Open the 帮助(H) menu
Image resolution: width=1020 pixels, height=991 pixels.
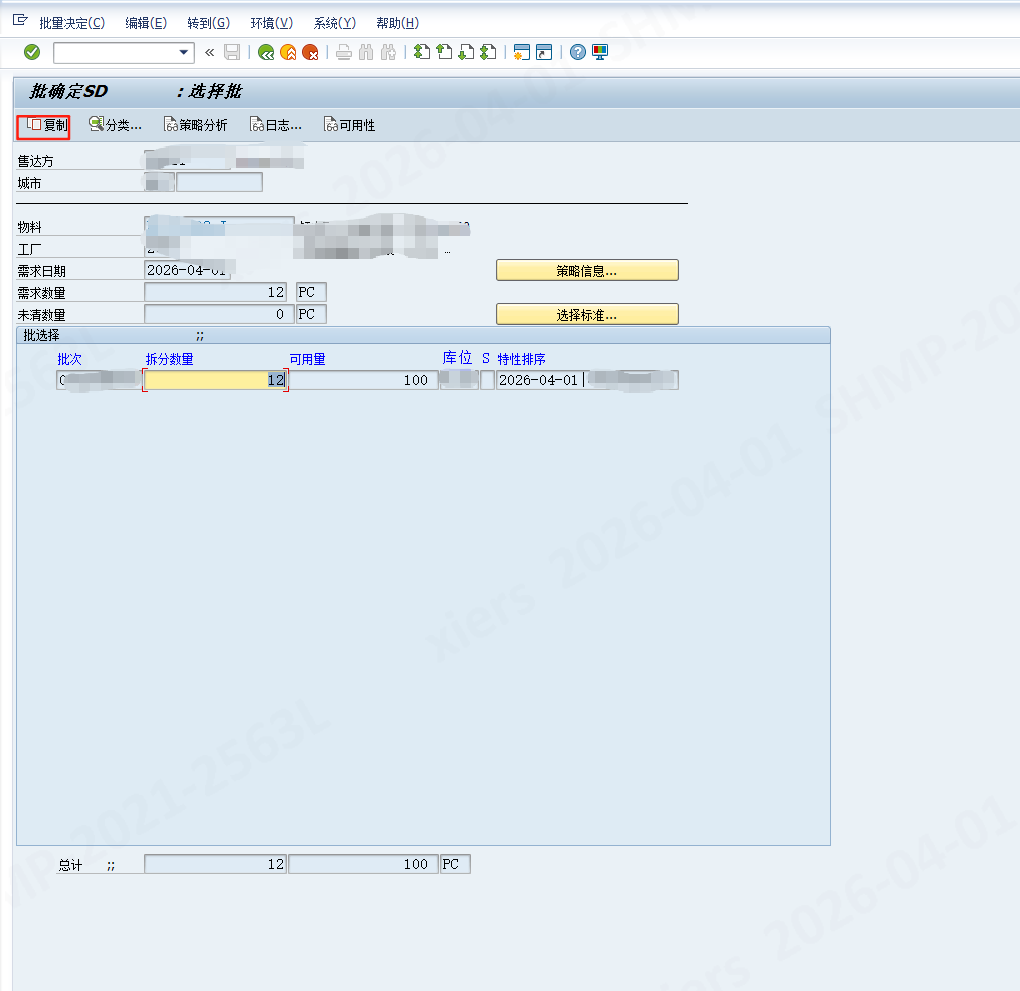tap(397, 23)
